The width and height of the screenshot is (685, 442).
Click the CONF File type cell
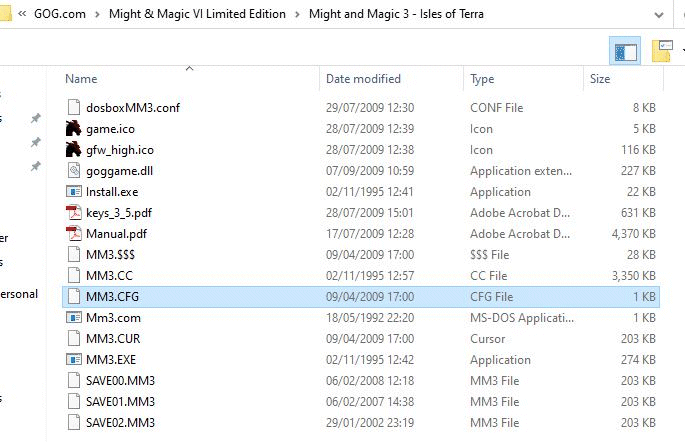pos(497,107)
